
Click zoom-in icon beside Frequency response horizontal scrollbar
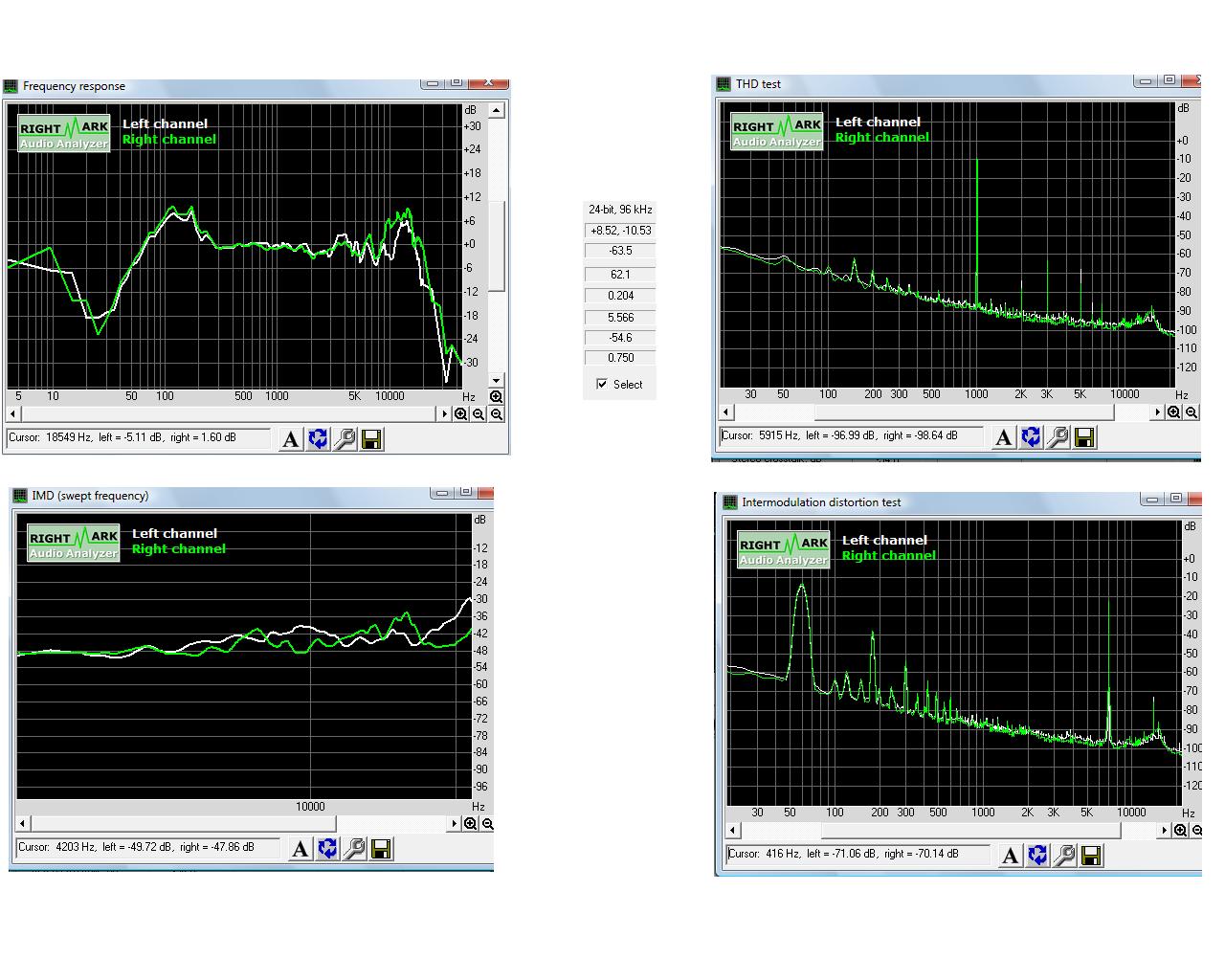[461, 414]
